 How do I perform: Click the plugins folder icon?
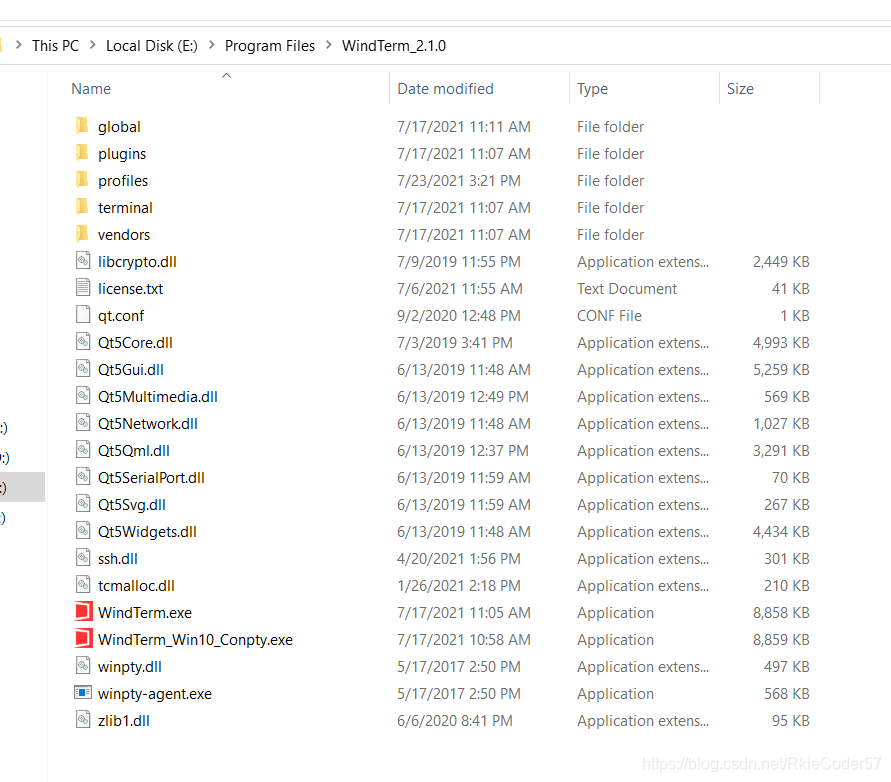[x=82, y=153]
